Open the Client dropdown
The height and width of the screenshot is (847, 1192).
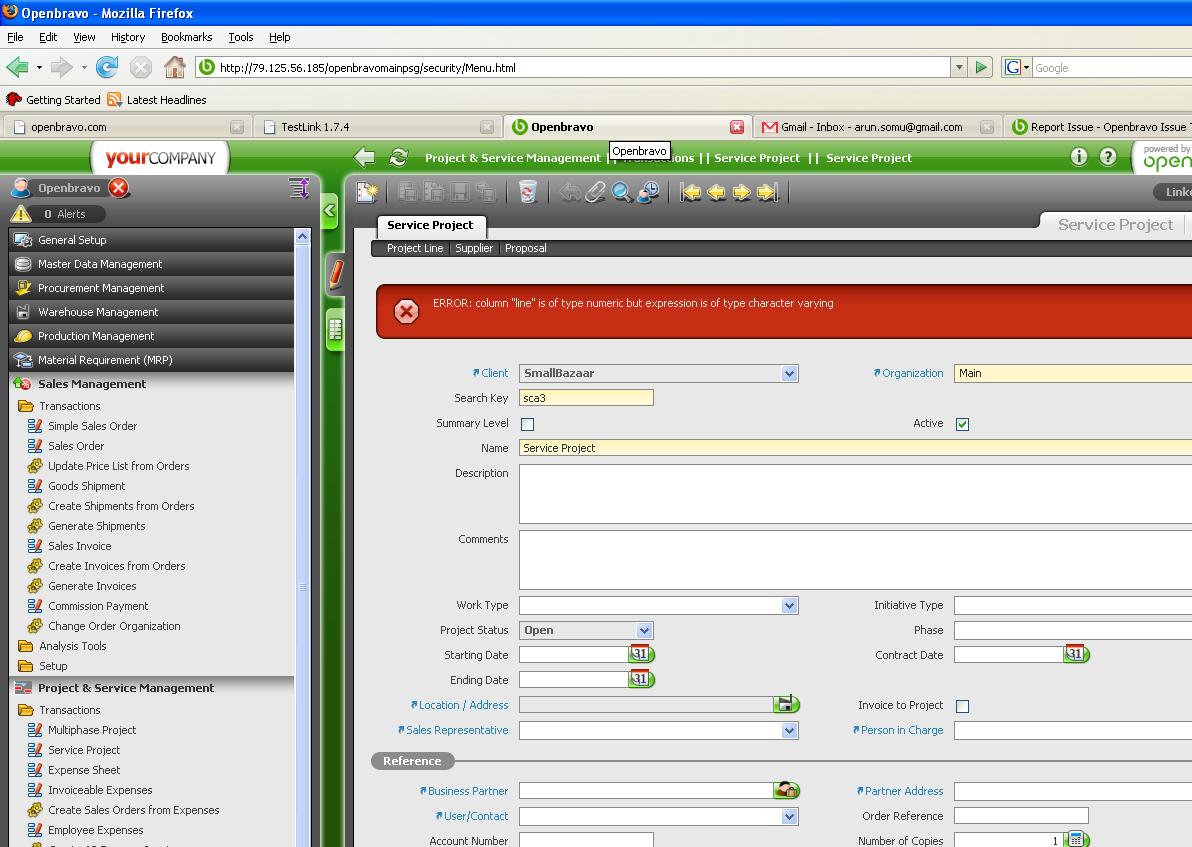point(789,373)
